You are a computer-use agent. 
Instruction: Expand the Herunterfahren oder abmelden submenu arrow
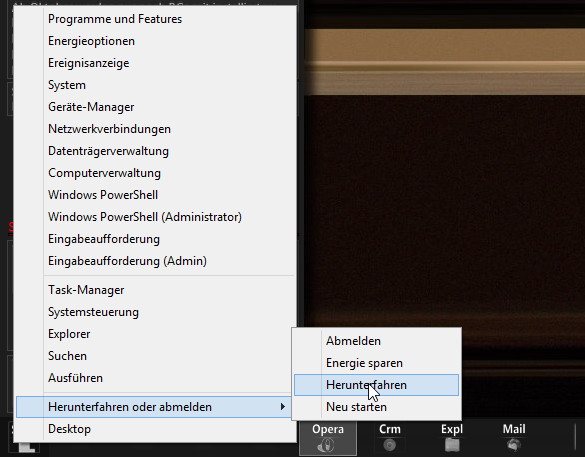(283, 407)
